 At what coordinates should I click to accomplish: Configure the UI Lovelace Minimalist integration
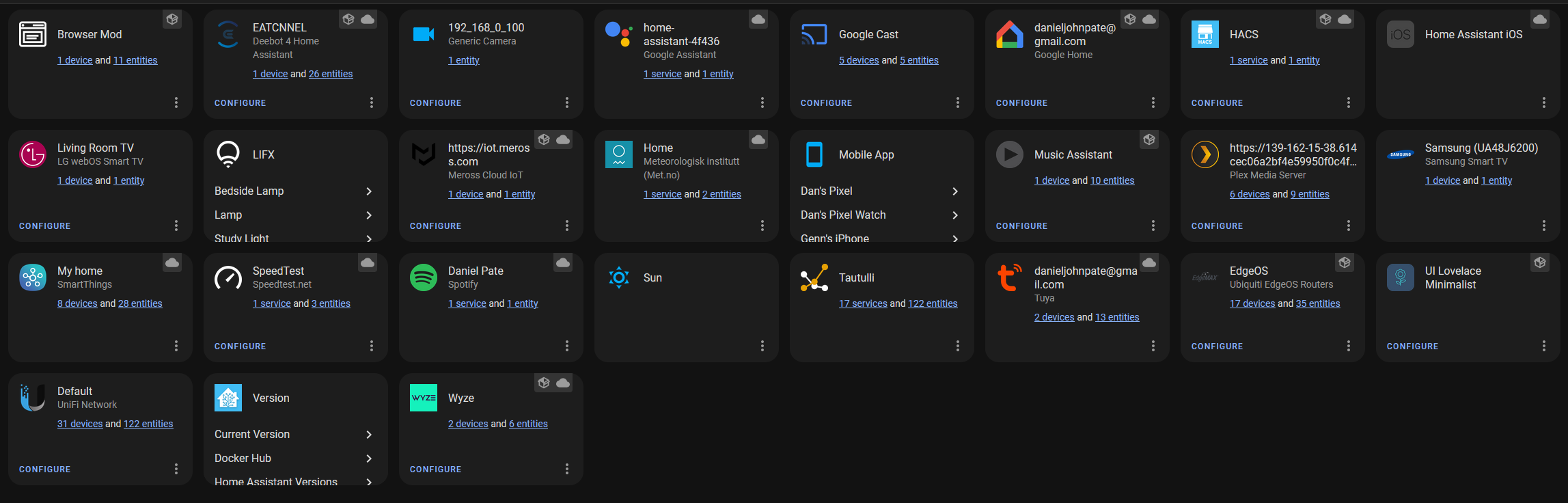coord(1413,346)
